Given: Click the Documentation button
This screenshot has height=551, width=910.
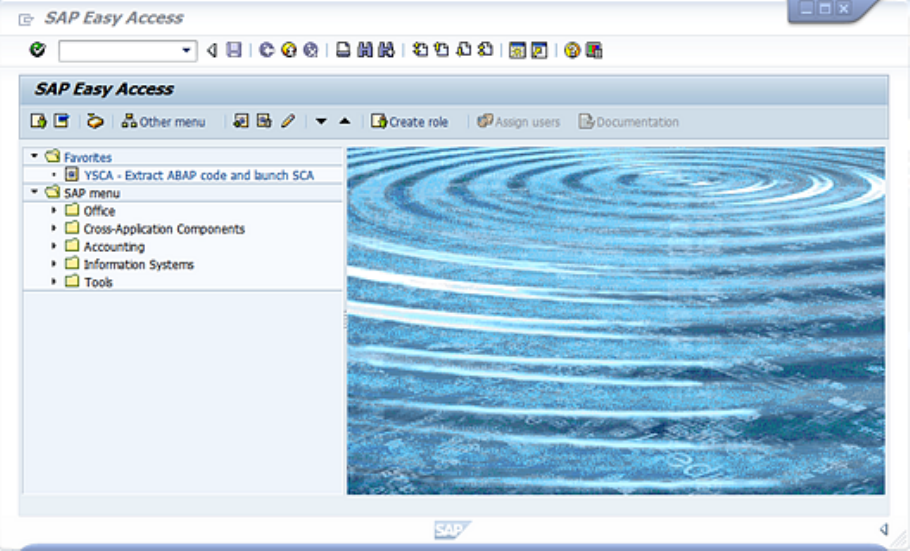Looking at the screenshot, I should click(629, 121).
